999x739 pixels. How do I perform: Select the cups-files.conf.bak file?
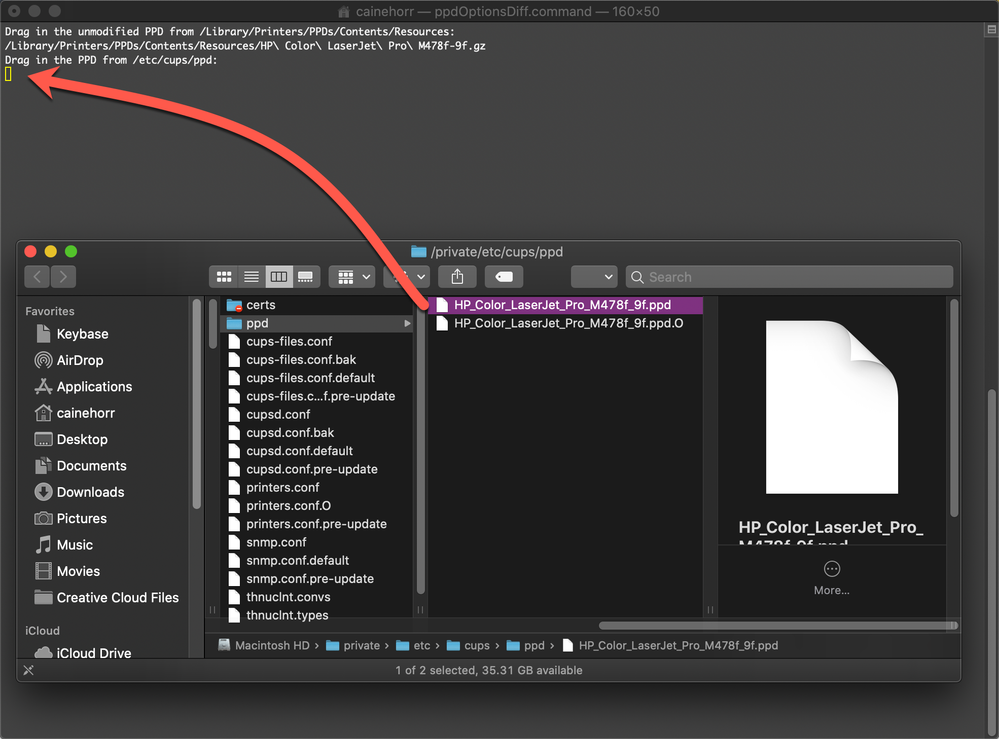317,360
